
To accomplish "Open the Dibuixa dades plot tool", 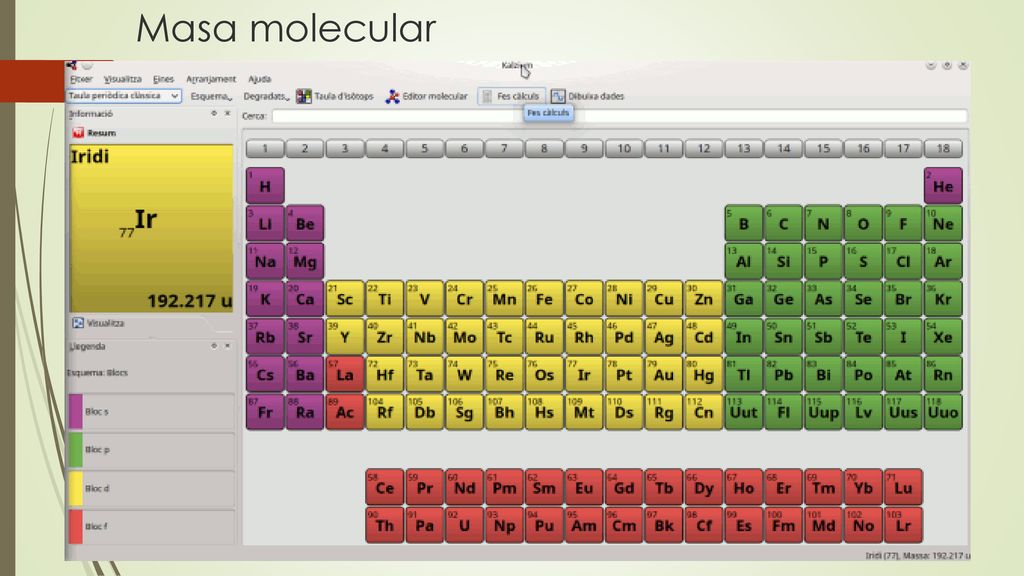I will point(587,97).
